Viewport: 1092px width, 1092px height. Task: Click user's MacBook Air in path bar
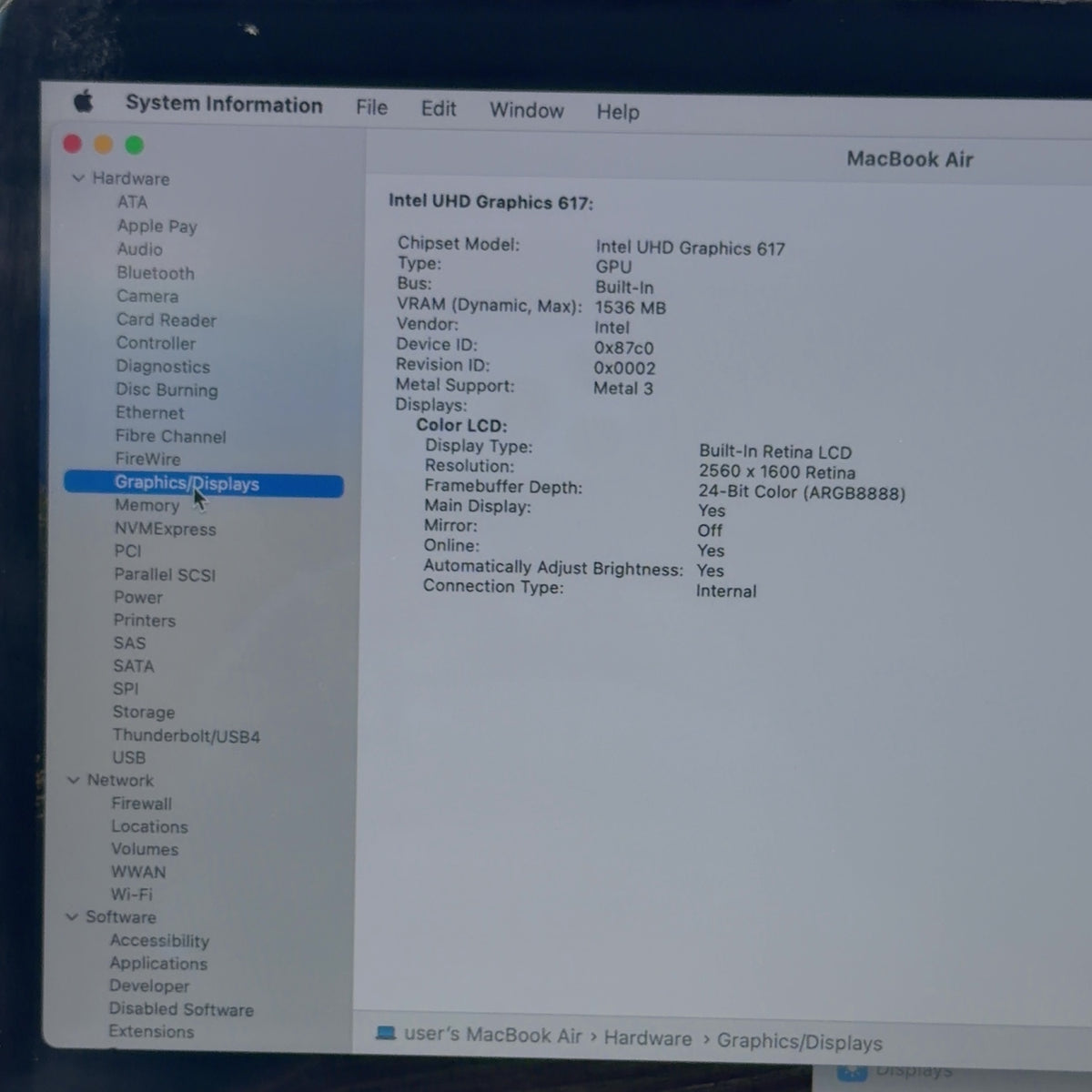click(492, 1035)
